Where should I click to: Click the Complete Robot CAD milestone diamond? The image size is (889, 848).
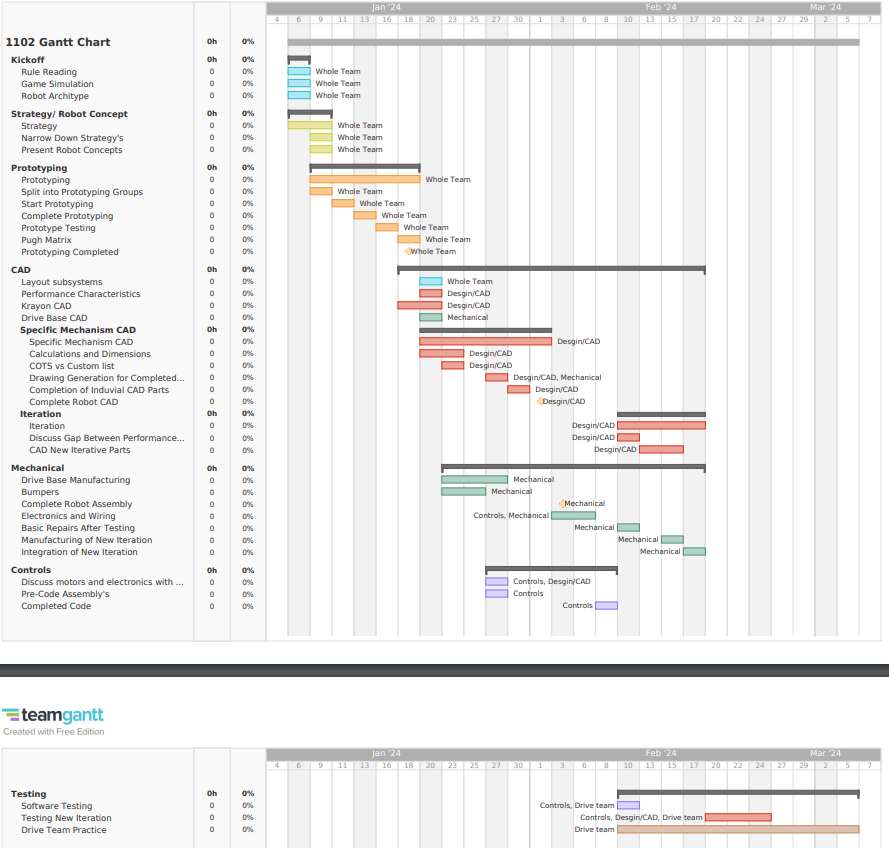[x=540, y=402]
